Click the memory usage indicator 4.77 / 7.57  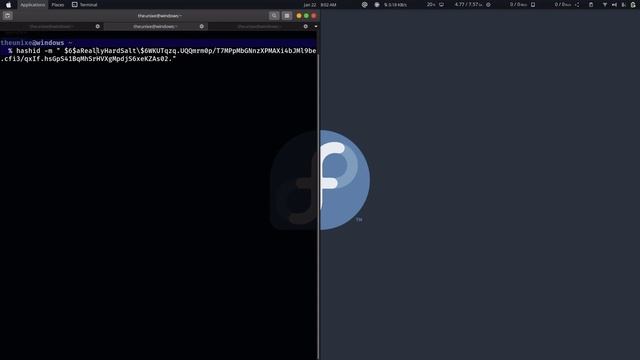click(468, 5)
